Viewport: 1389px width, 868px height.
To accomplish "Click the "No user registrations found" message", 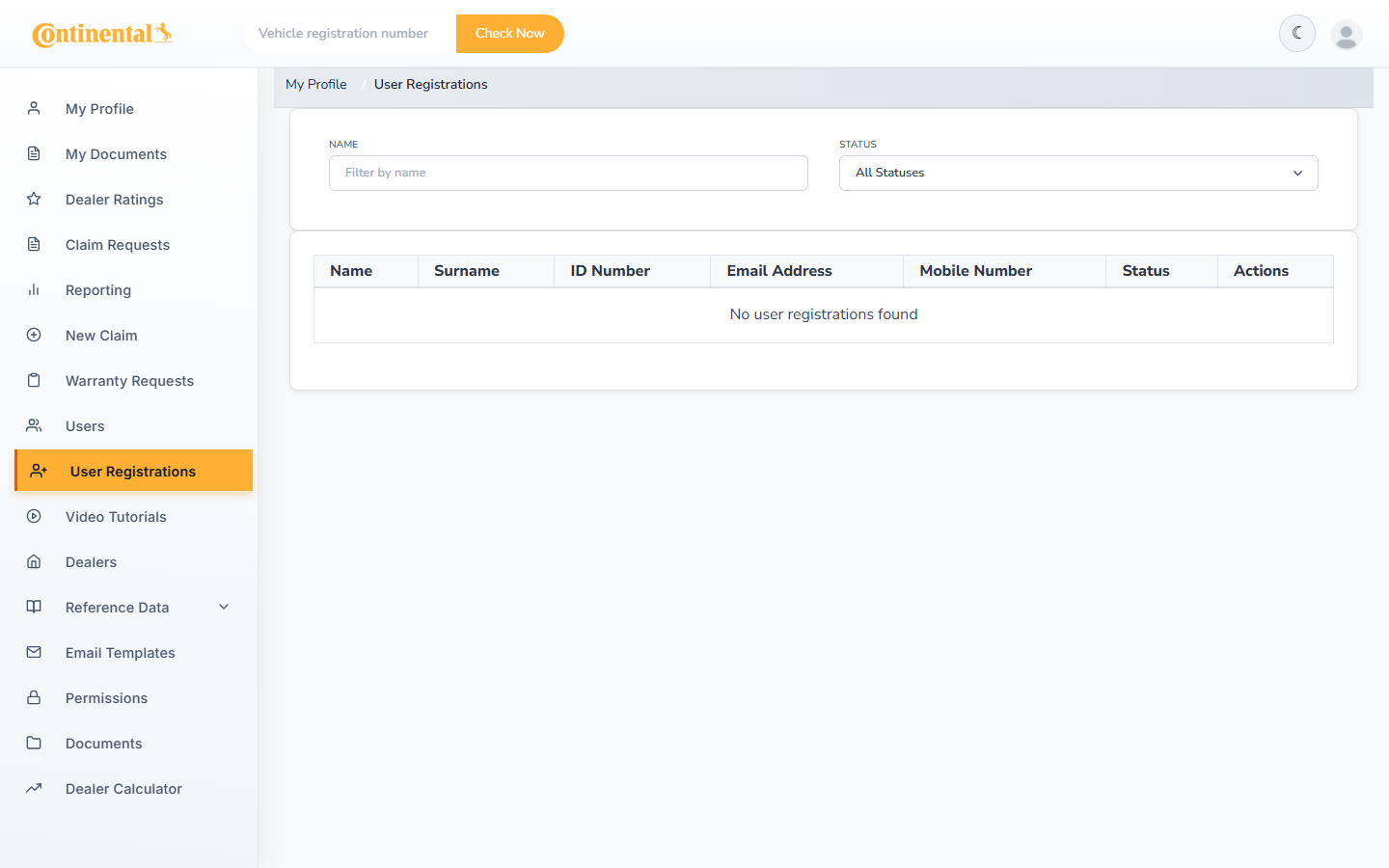I will 824,314.
